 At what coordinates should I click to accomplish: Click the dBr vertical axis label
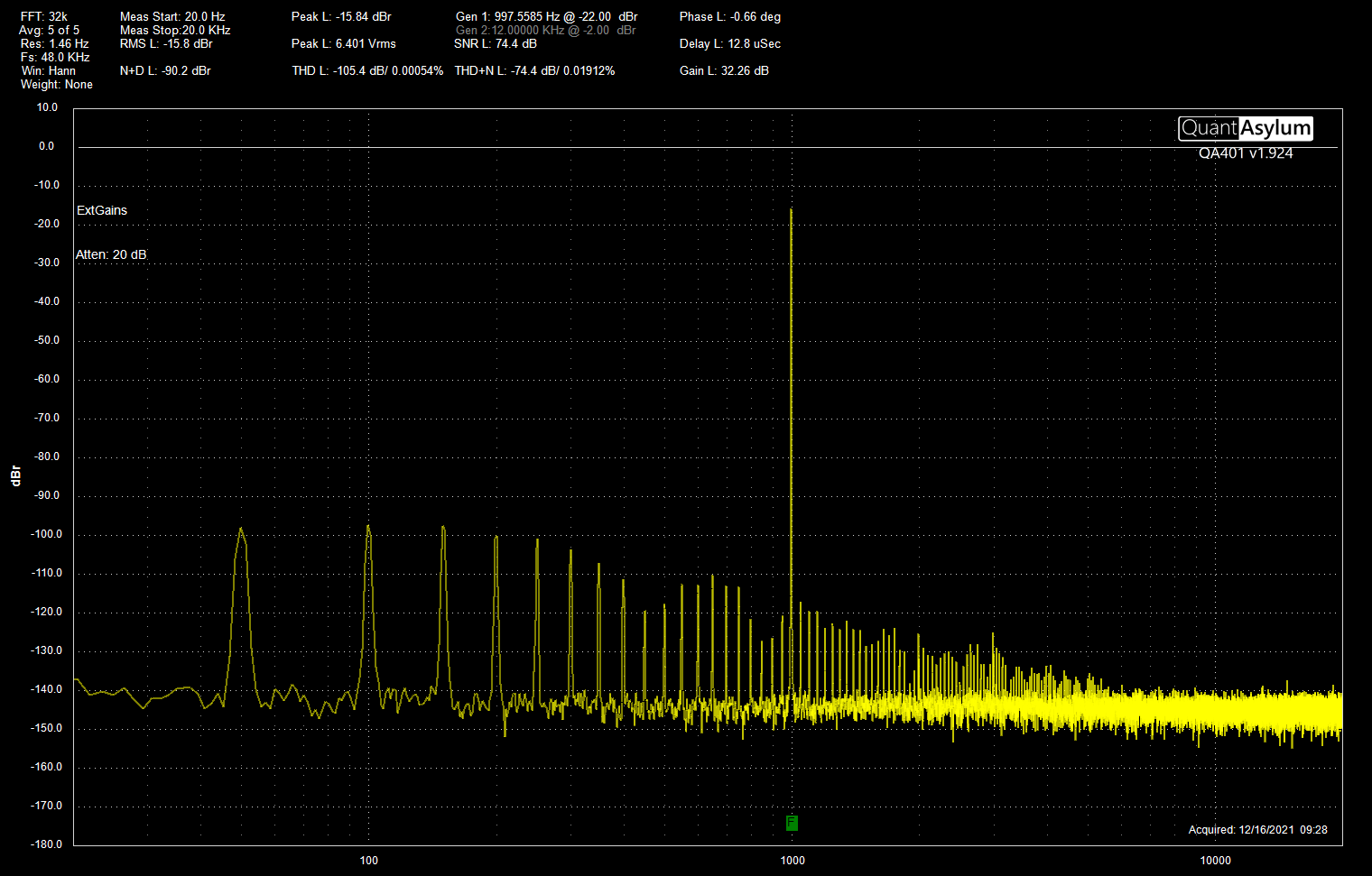[15, 476]
